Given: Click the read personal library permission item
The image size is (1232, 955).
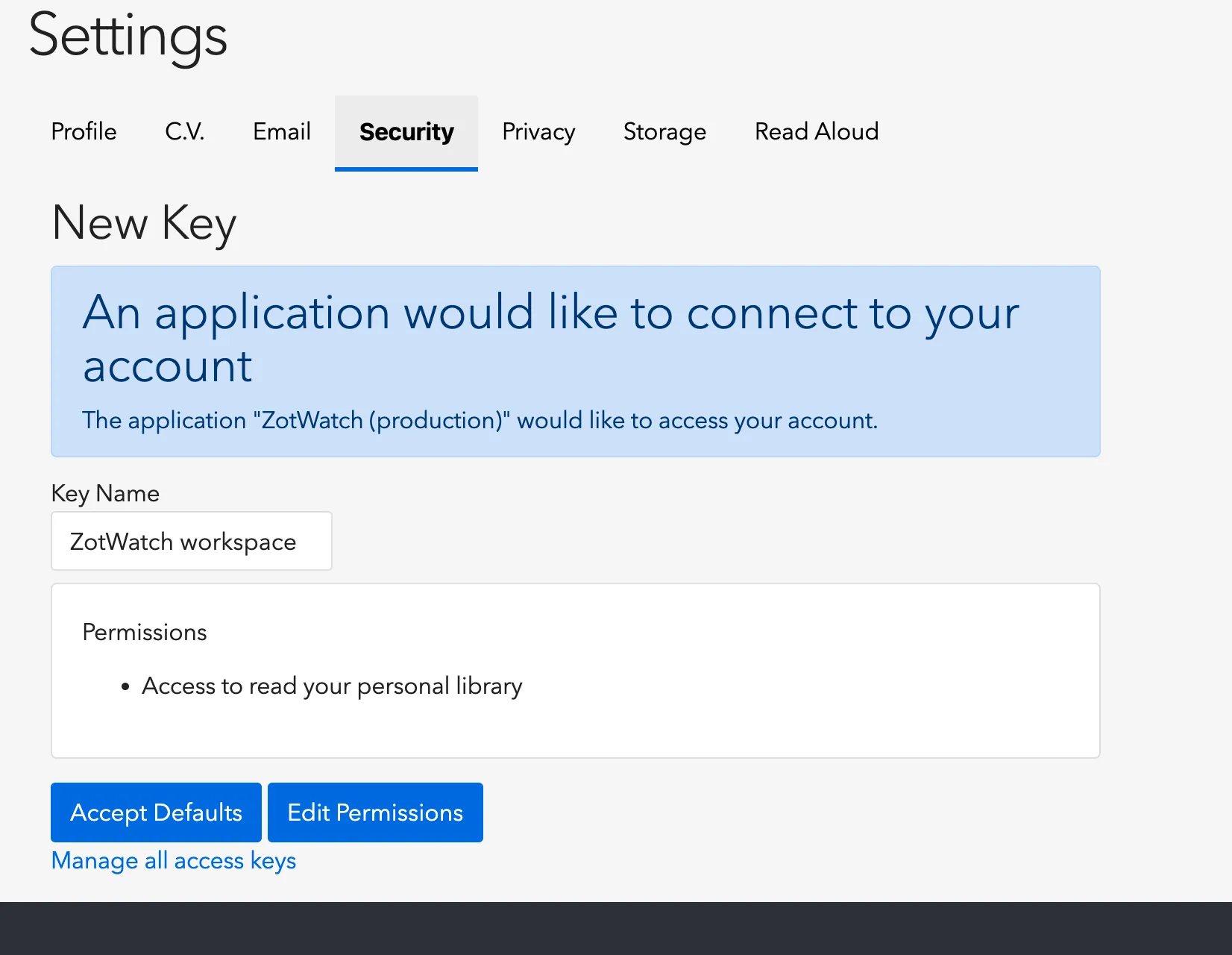Looking at the screenshot, I should (x=332, y=686).
